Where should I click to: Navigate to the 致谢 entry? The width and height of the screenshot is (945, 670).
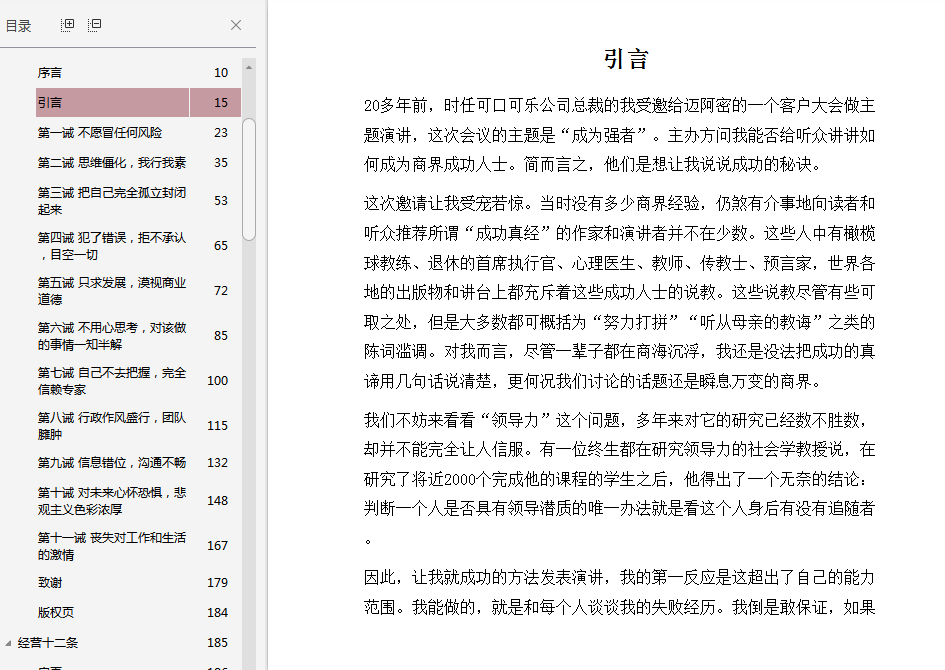(x=49, y=583)
